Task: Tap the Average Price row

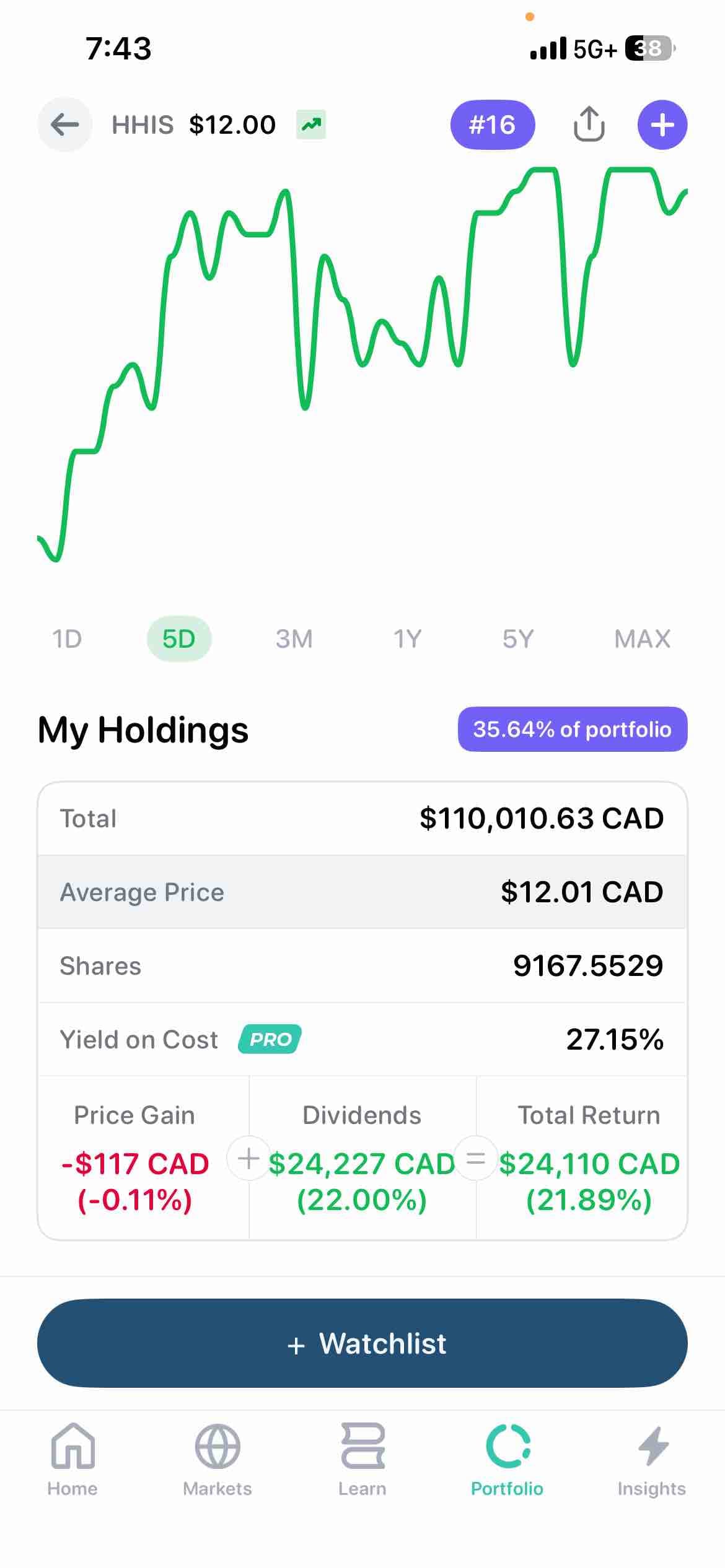Action: click(x=362, y=892)
